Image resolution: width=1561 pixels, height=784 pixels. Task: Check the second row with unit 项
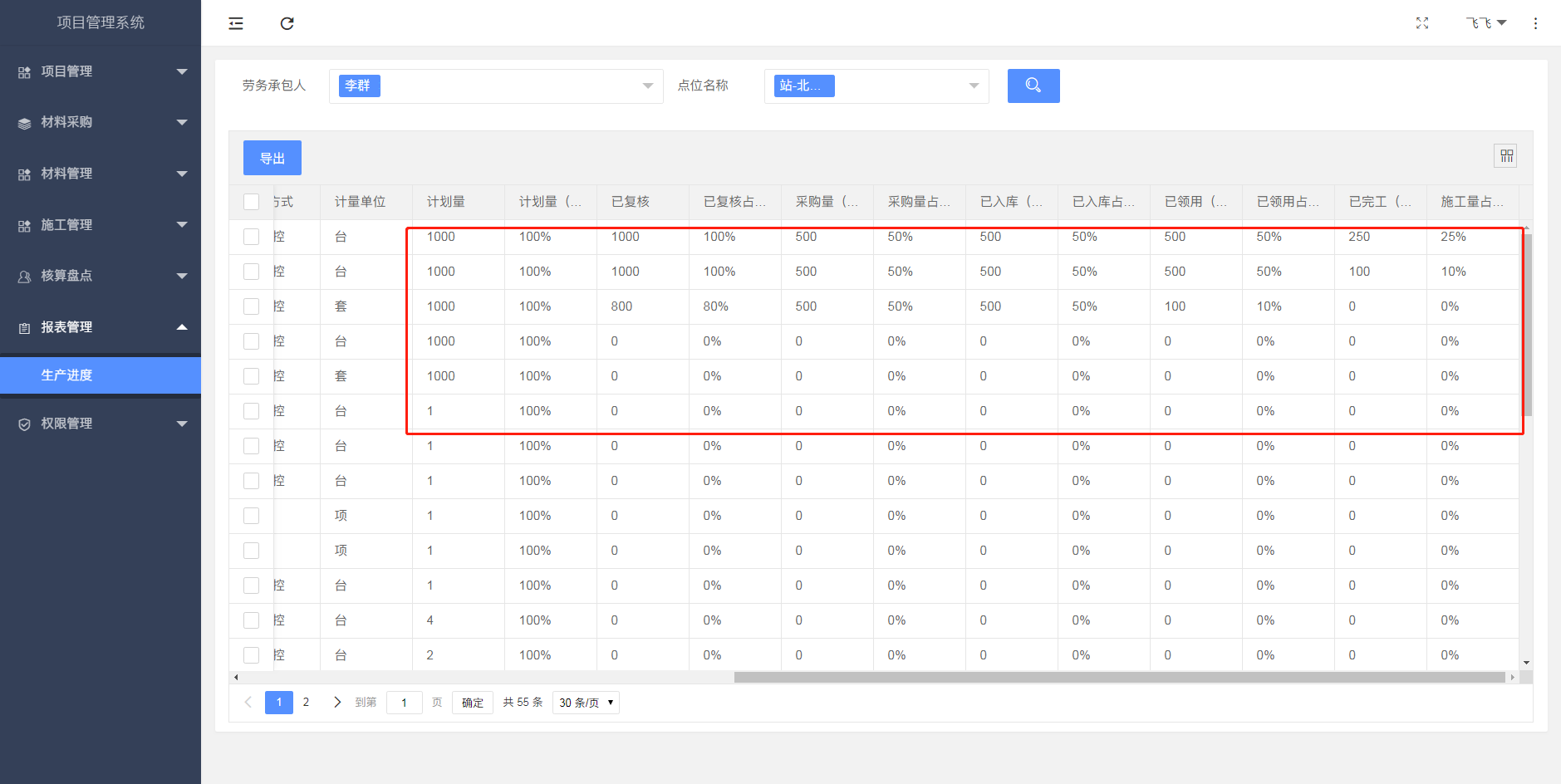[x=252, y=551]
